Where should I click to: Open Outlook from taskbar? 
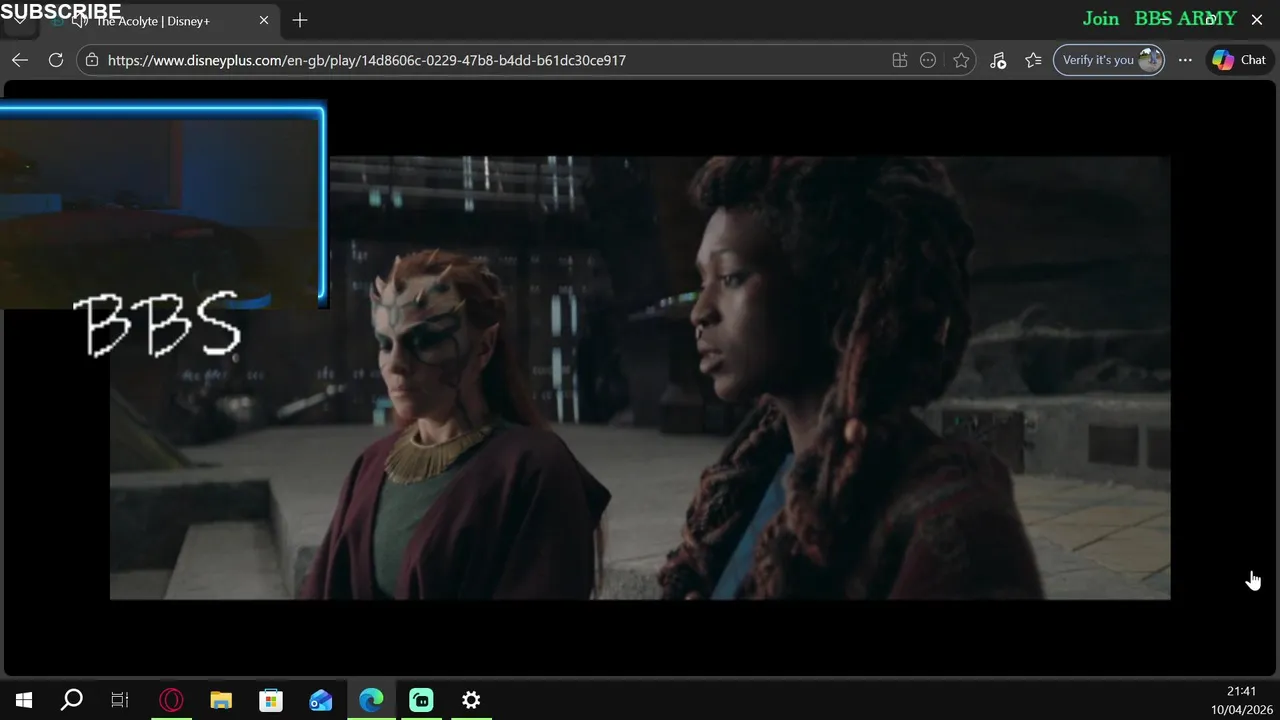321,700
